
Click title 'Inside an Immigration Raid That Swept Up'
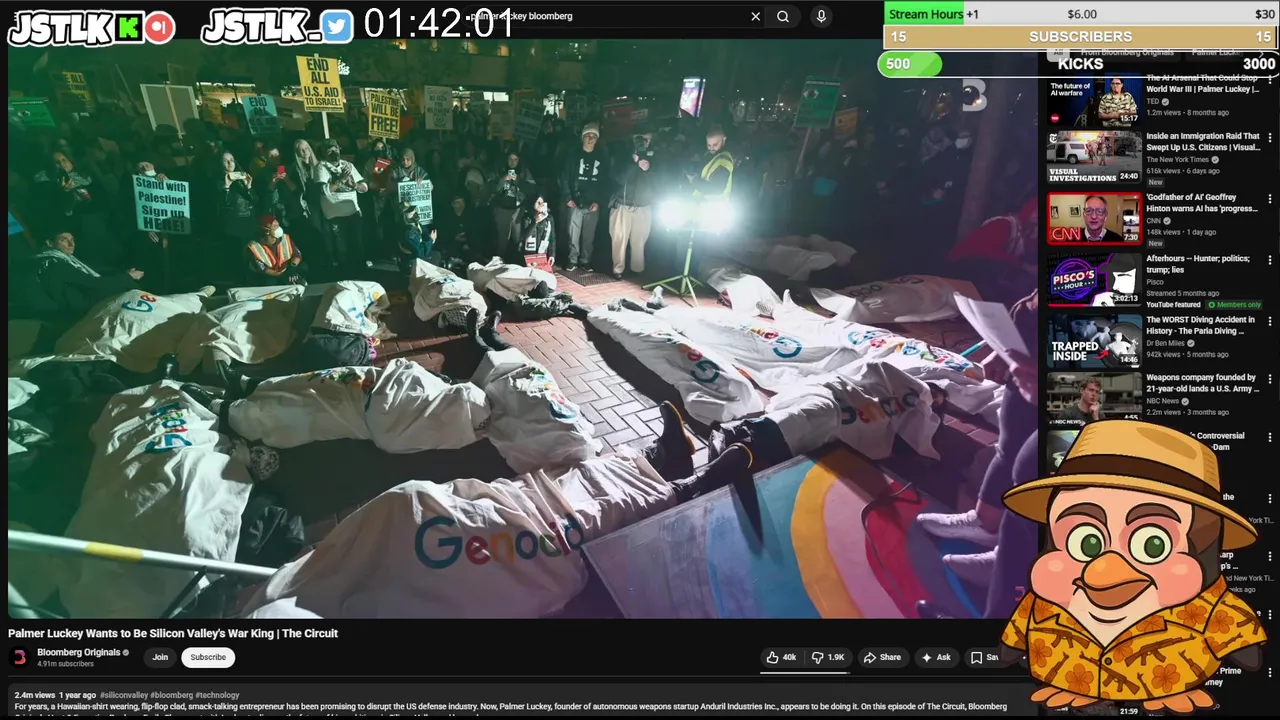click(1203, 141)
